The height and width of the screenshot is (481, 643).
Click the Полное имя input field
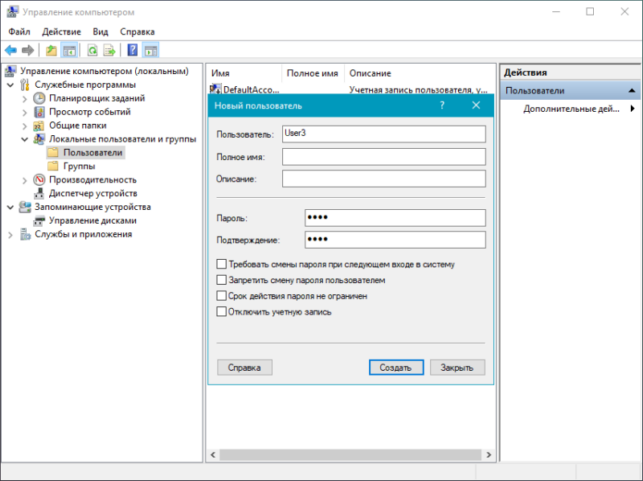tap(384, 157)
